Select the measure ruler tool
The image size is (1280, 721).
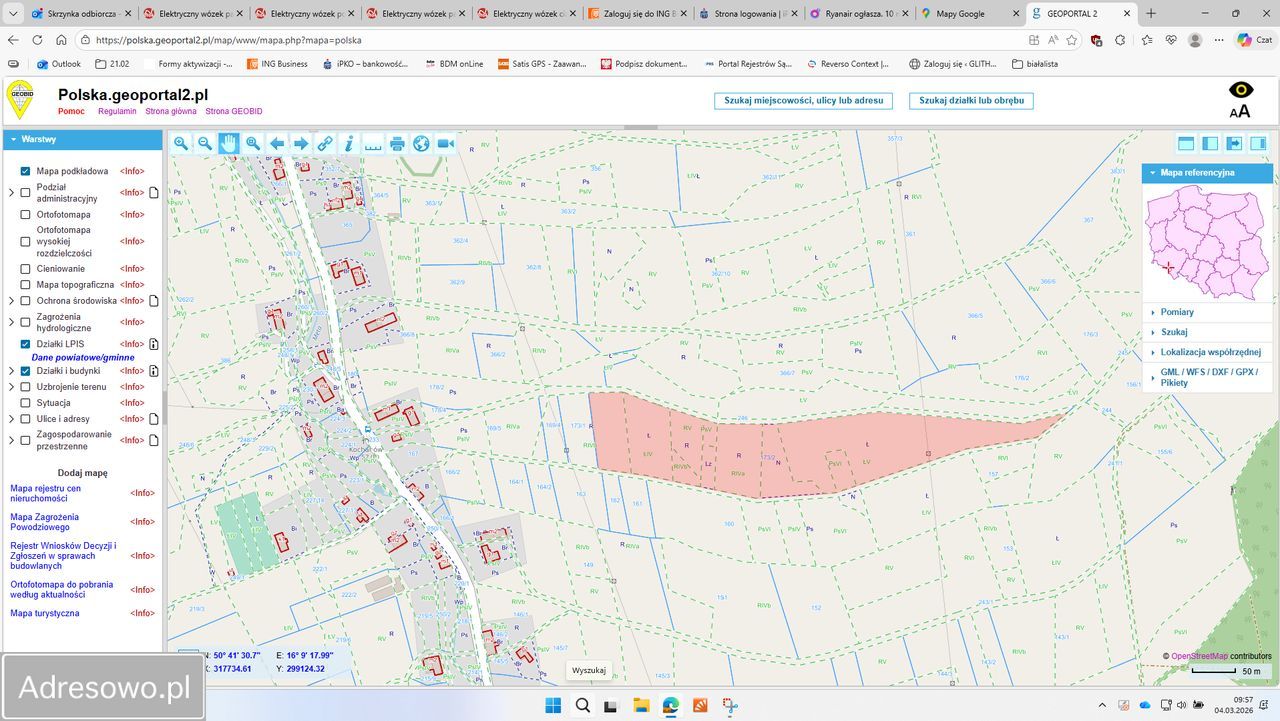[x=373, y=144]
